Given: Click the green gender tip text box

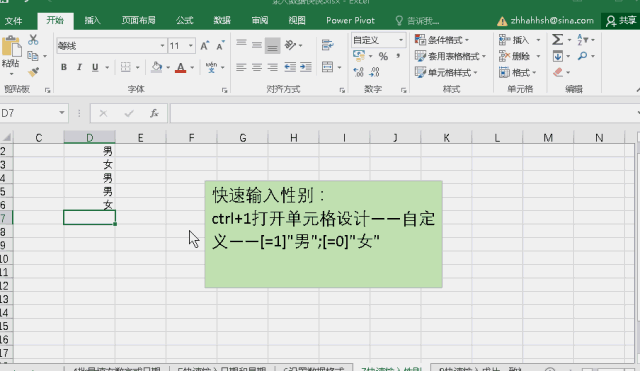Looking at the screenshot, I should tap(323, 234).
